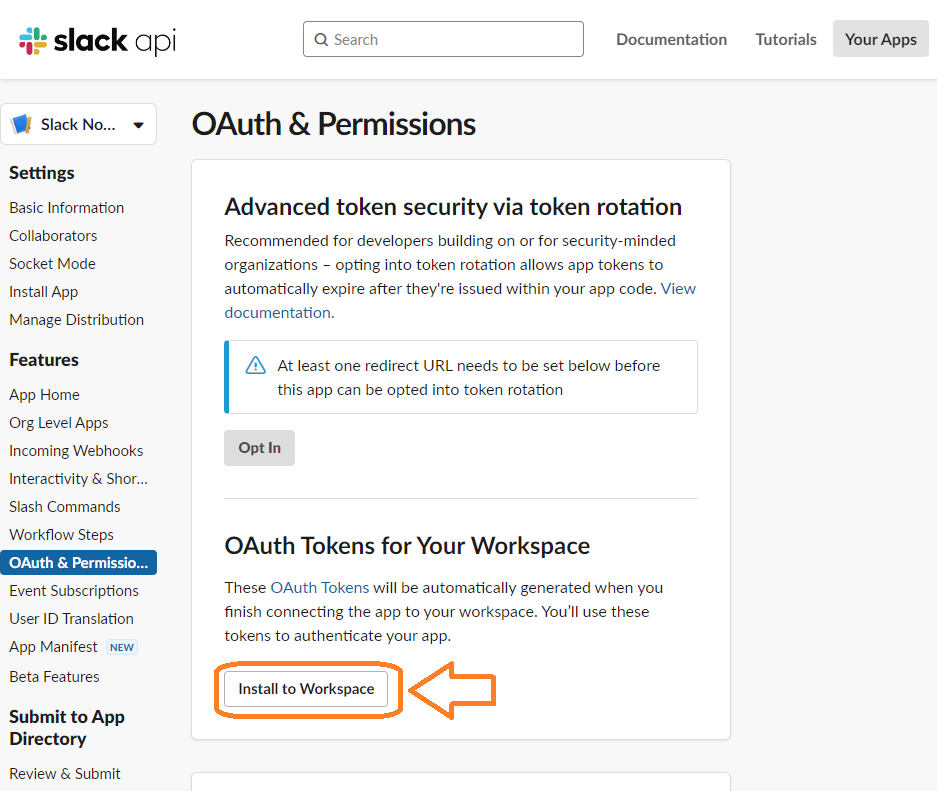Open Basic Information settings
Viewport: 937px width, 791px height.
66,208
